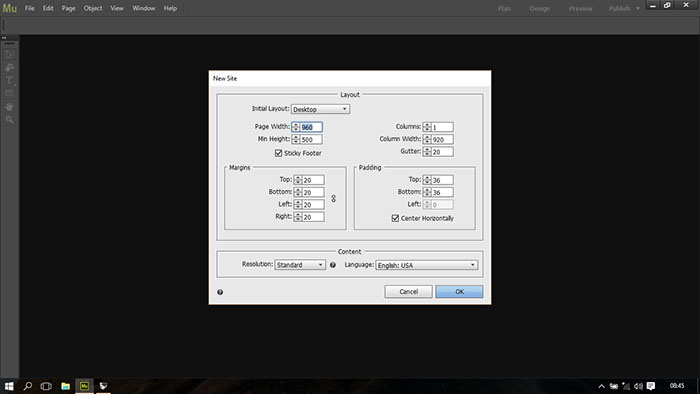
Task: Click the Adobe Muse taskbar icon
Action: tap(84, 386)
